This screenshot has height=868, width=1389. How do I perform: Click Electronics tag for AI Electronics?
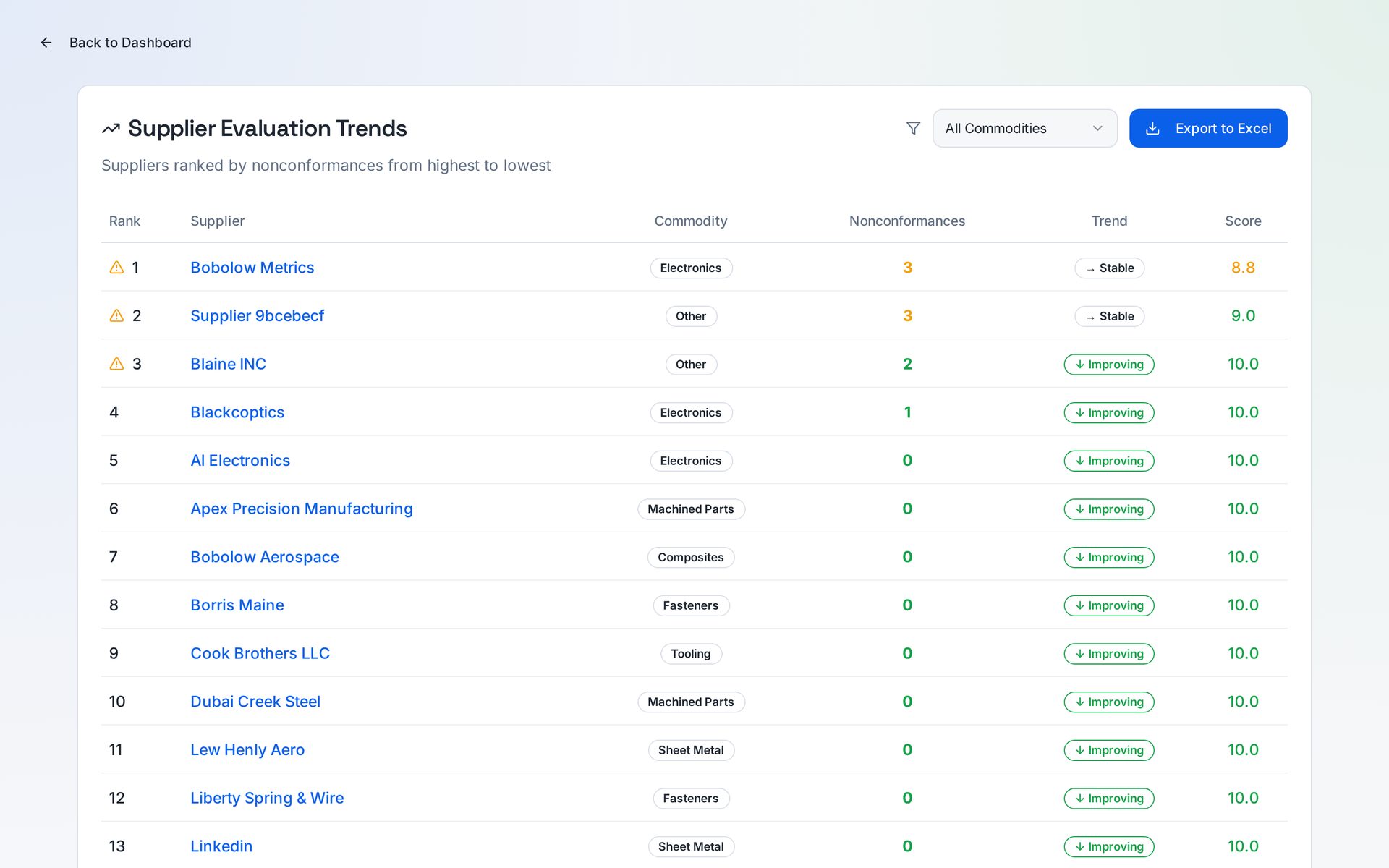pyautogui.click(x=691, y=461)
